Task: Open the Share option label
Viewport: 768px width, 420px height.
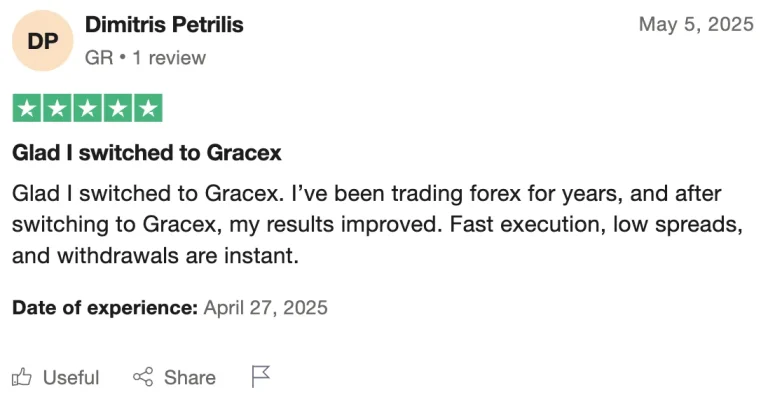Action: tap(190, 378)
